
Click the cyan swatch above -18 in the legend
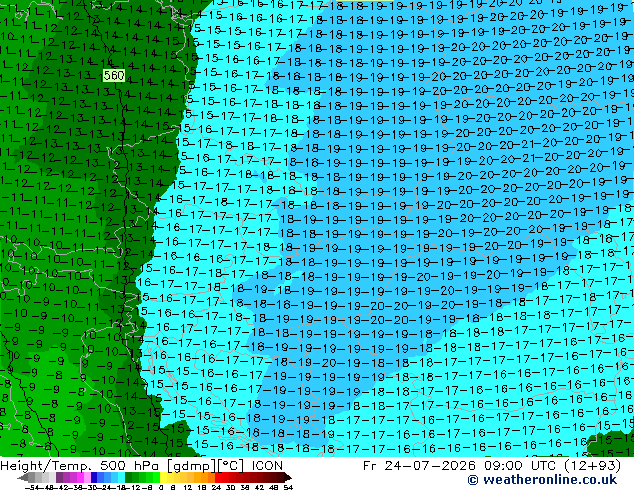[x=121, y=477]
